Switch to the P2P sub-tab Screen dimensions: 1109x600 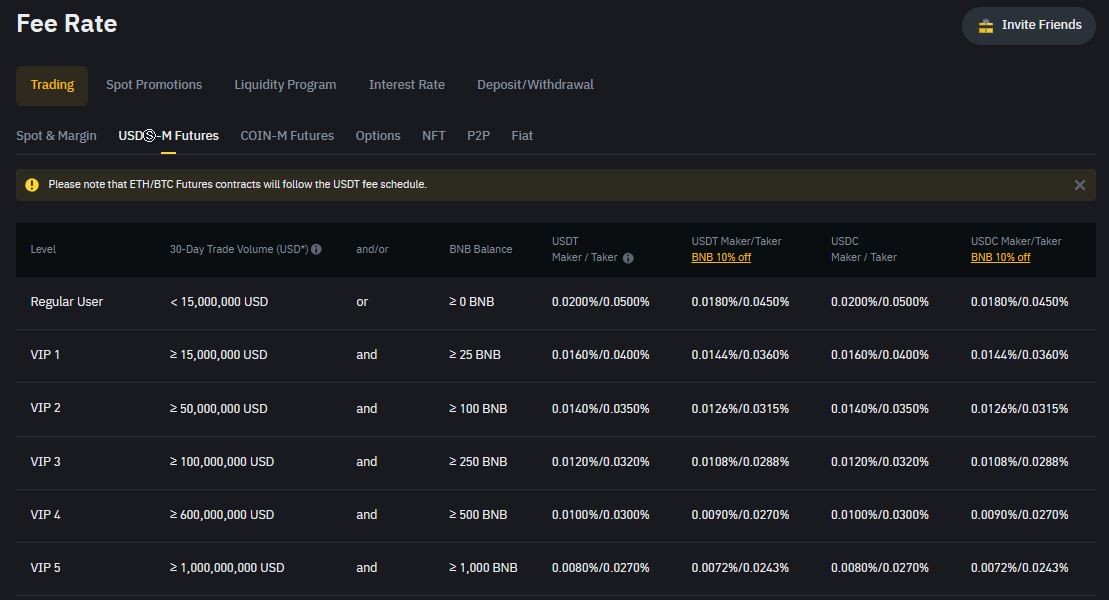point(478,136)
